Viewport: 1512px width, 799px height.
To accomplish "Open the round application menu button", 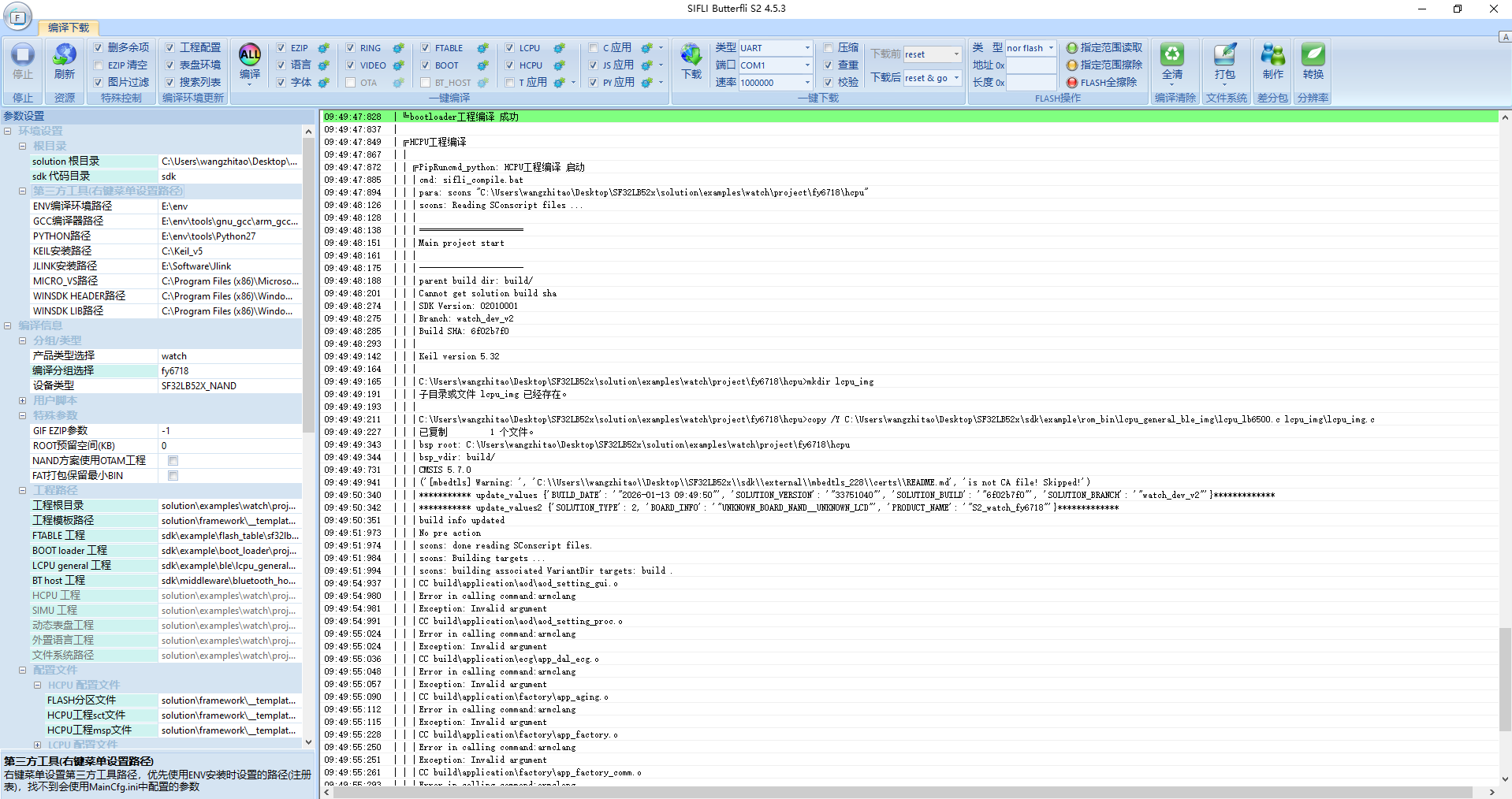I will [x=17, y=17].
